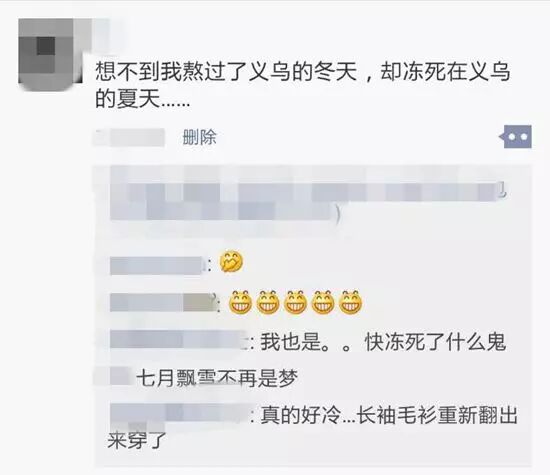
Task: Tap the poster's blurred profile avatar
Action: coord(50,53)
